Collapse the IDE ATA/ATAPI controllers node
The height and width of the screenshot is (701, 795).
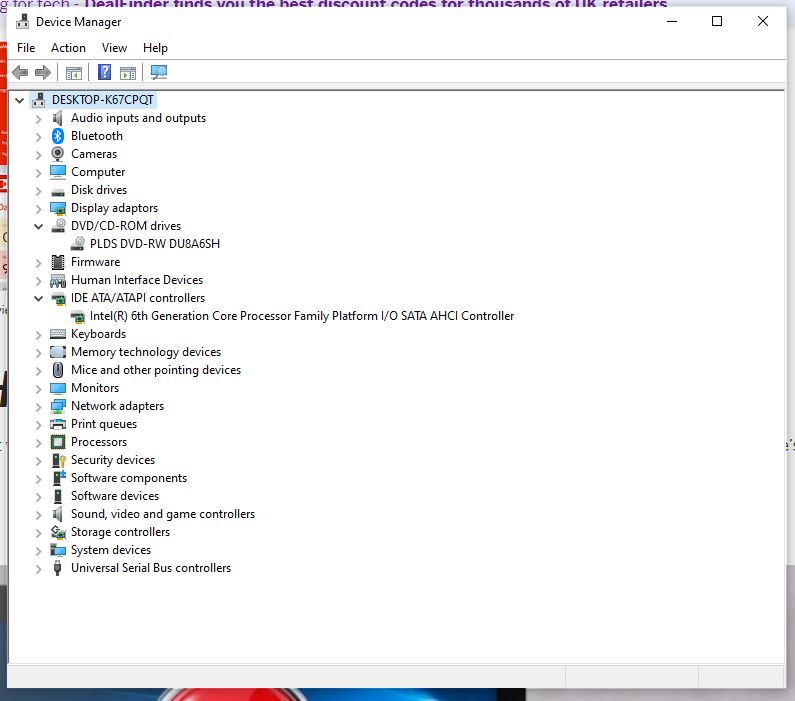39,298
